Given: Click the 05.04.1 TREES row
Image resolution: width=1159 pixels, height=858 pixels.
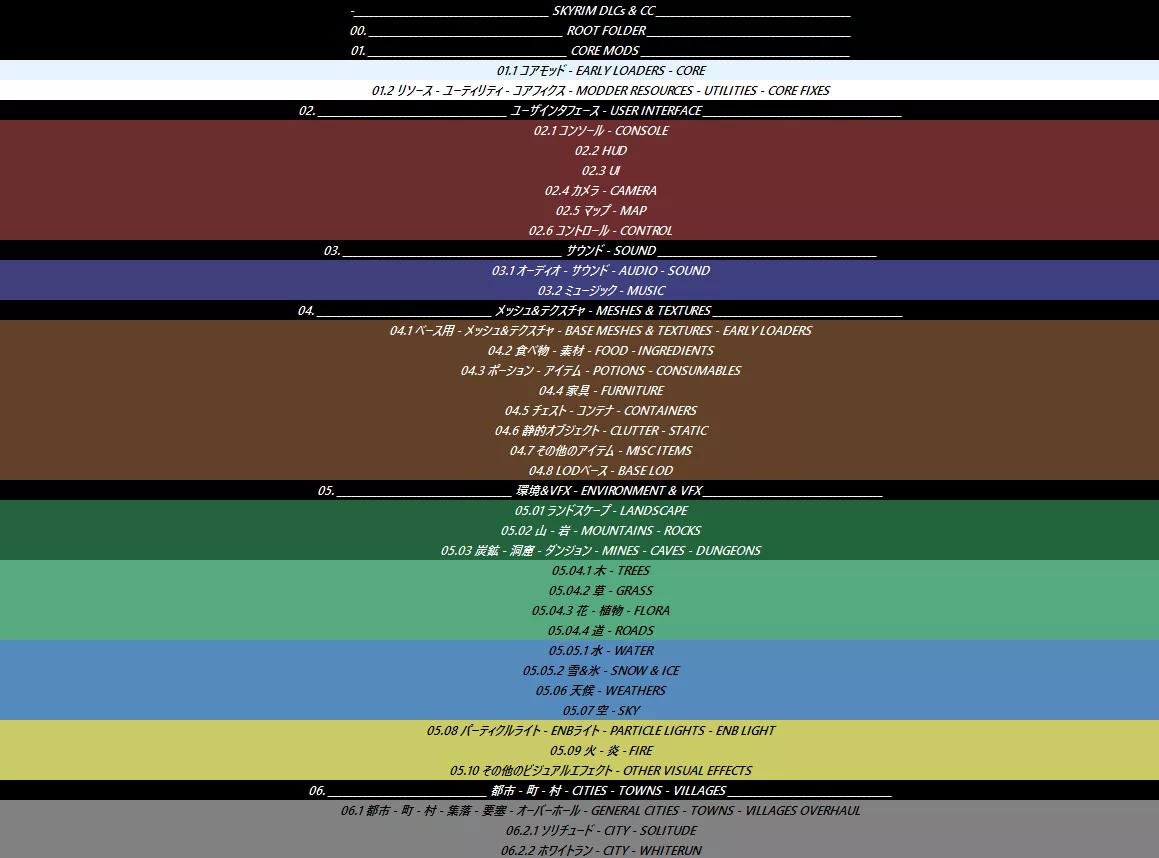Looking at the screenshot, I should [580, 570].
